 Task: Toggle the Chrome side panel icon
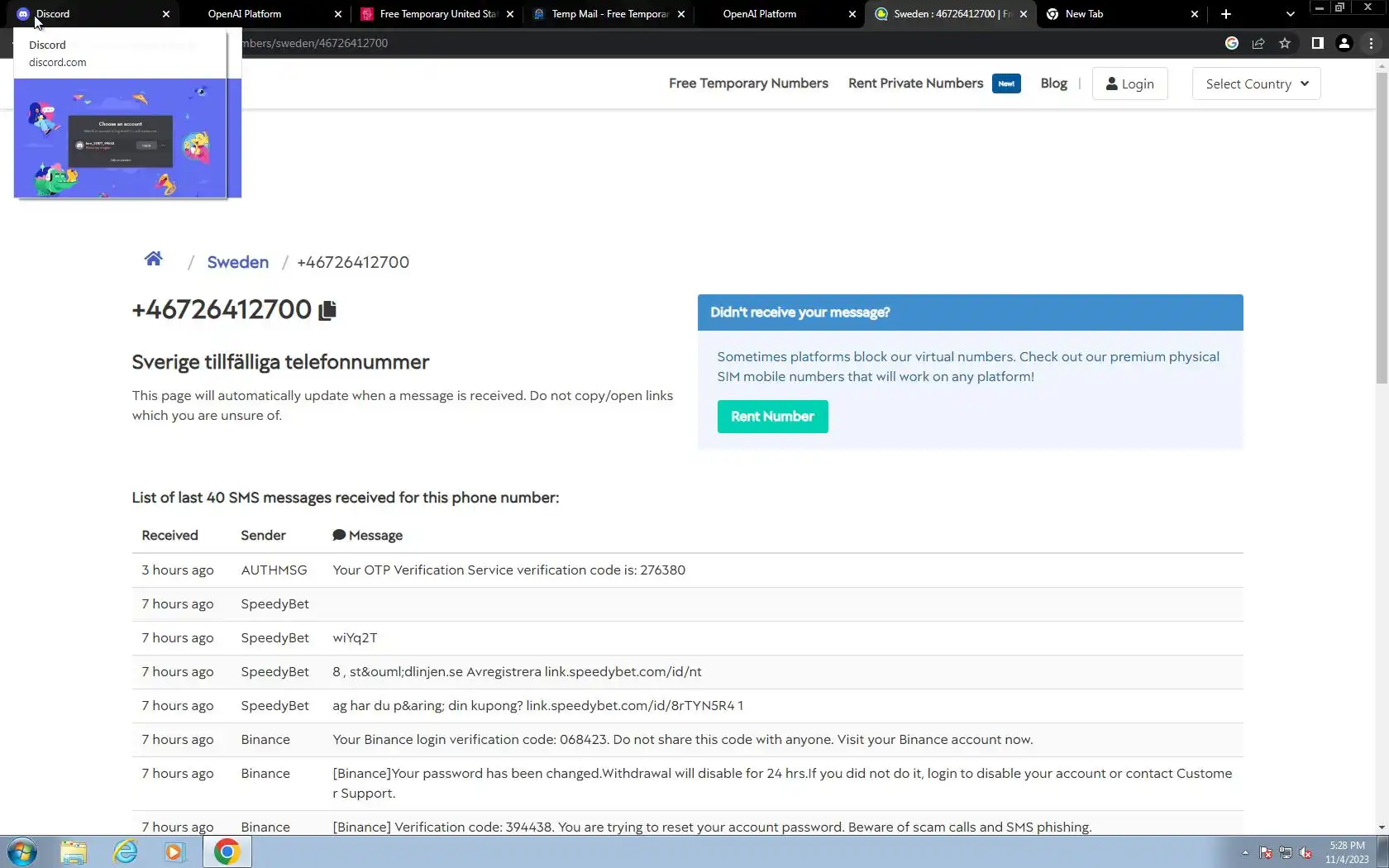click(x=1318, y=43)
